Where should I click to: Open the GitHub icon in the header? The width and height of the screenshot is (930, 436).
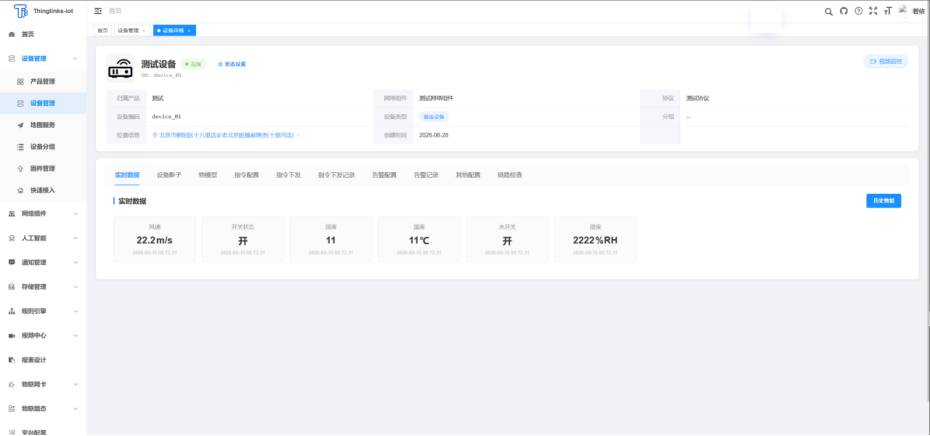point(843,11)
